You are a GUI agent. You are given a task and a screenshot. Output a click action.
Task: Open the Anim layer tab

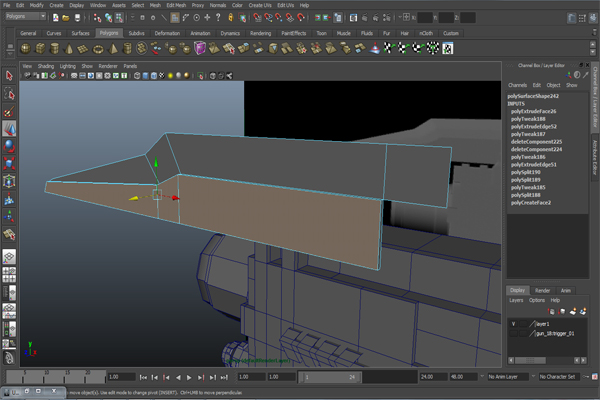[566, 291]
